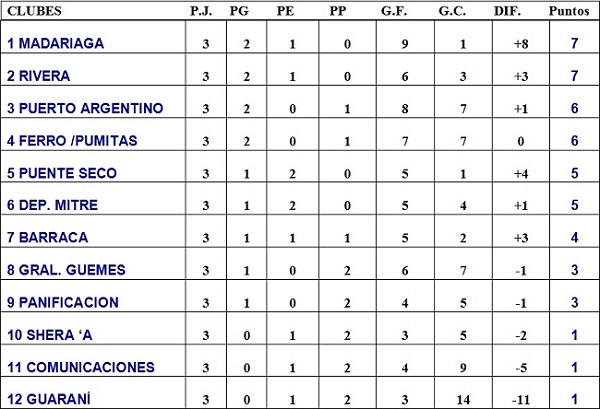Click the 4 FERRO /PUMITAS entry
This screenshot has width=600, height=409.
tap(71, 141)
